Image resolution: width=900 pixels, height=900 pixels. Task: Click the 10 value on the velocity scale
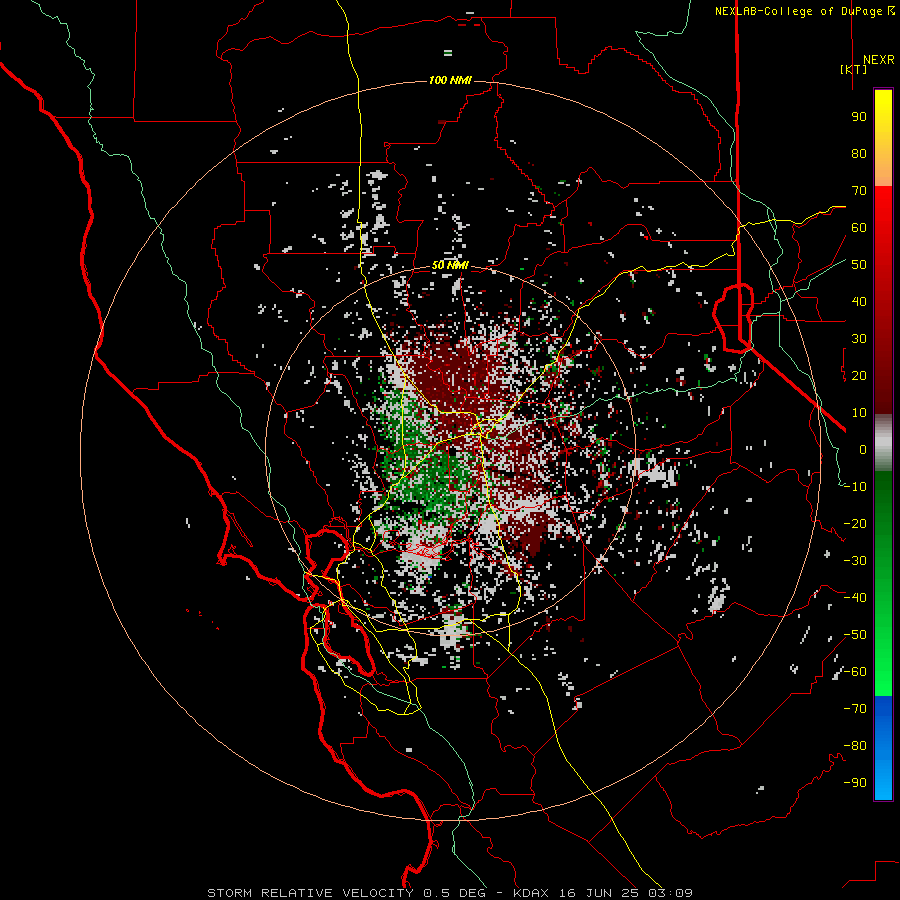(859, 413)
